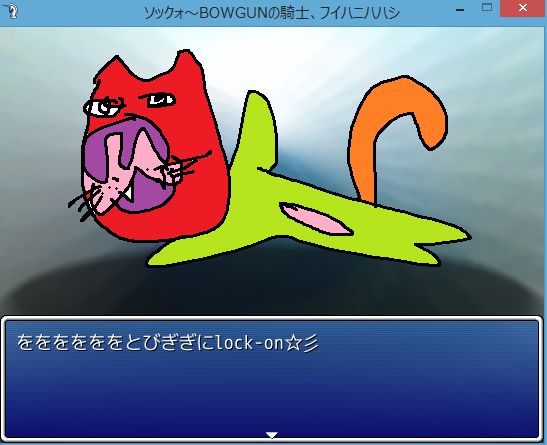Click the message text をををををを lock-on
Screen dimensions: 547x445
(x=167, y=342)
